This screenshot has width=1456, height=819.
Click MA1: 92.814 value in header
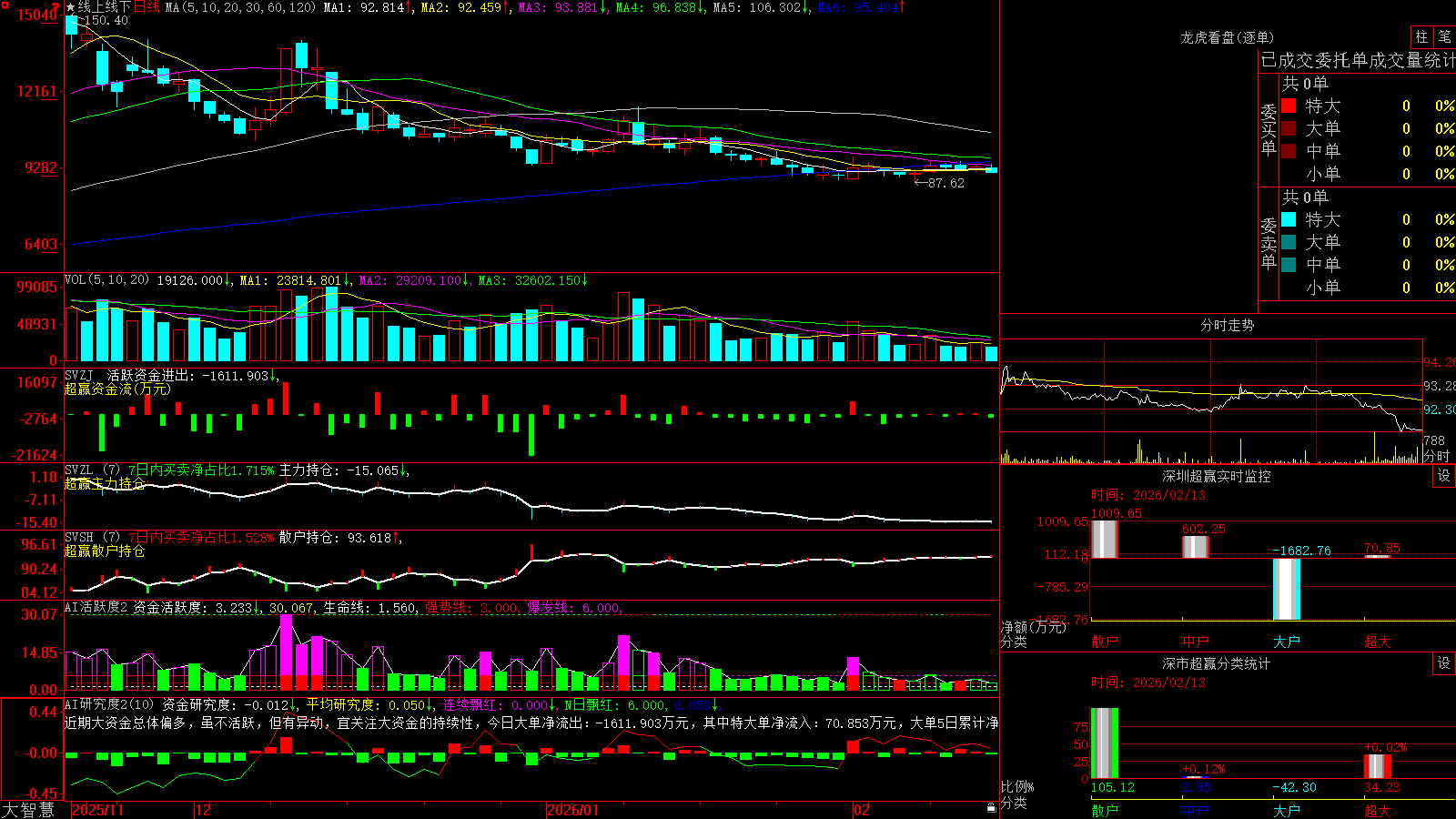click(x=366, y=7)
